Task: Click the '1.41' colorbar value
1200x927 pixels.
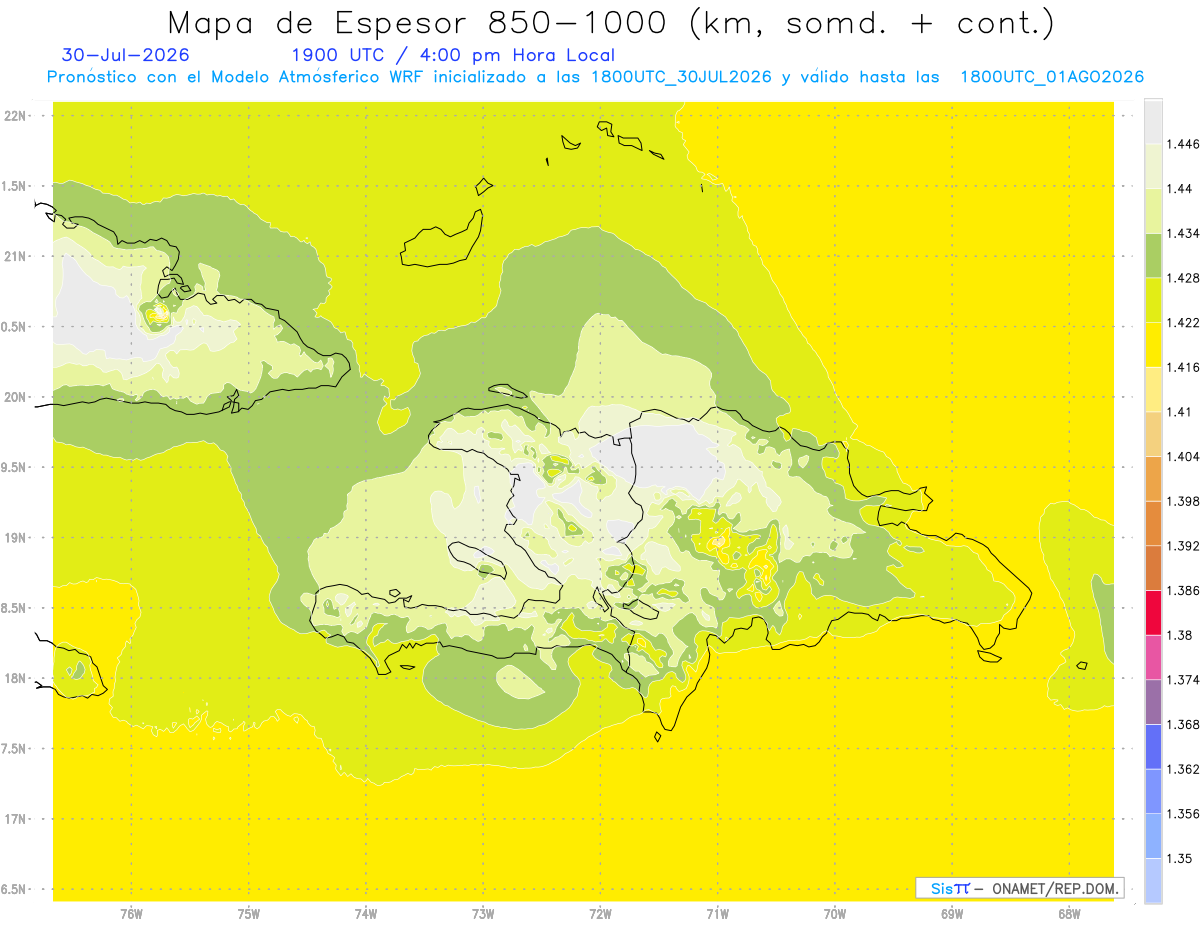Action: pyautogui.click(x=1179, y=412)
